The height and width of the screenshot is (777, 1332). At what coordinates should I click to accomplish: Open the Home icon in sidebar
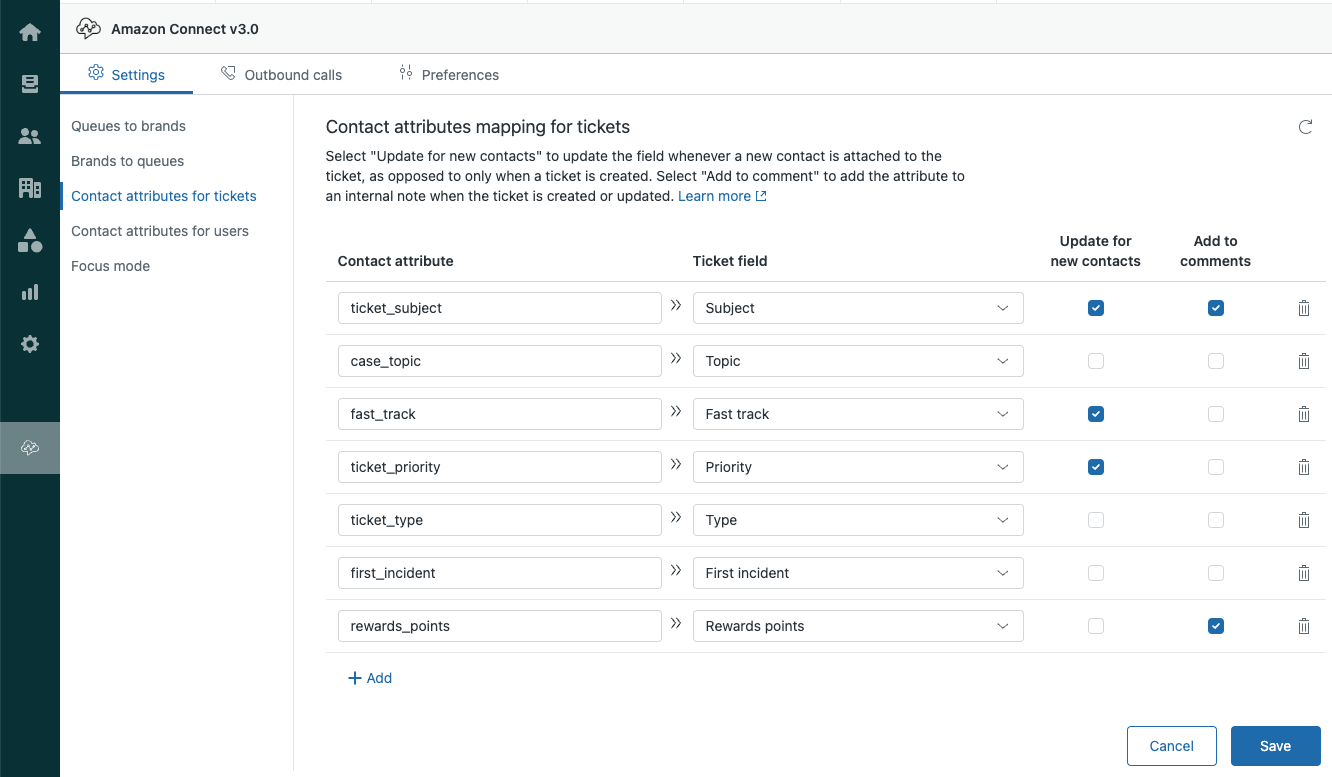(x=30, y=32)
